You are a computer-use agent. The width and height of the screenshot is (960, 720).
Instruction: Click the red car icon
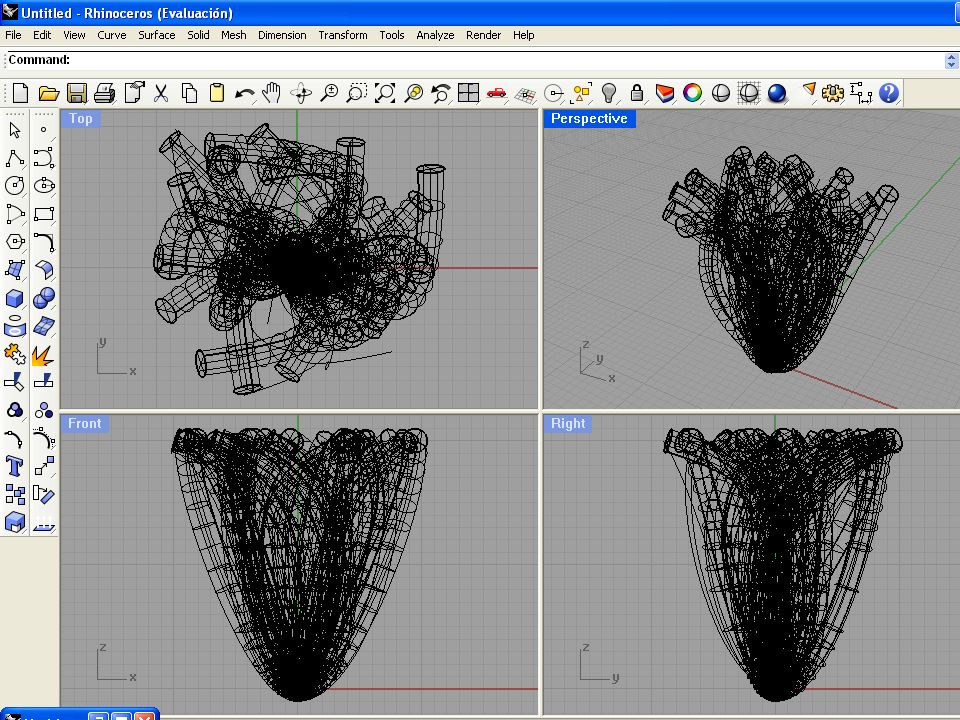pos(497,93)
